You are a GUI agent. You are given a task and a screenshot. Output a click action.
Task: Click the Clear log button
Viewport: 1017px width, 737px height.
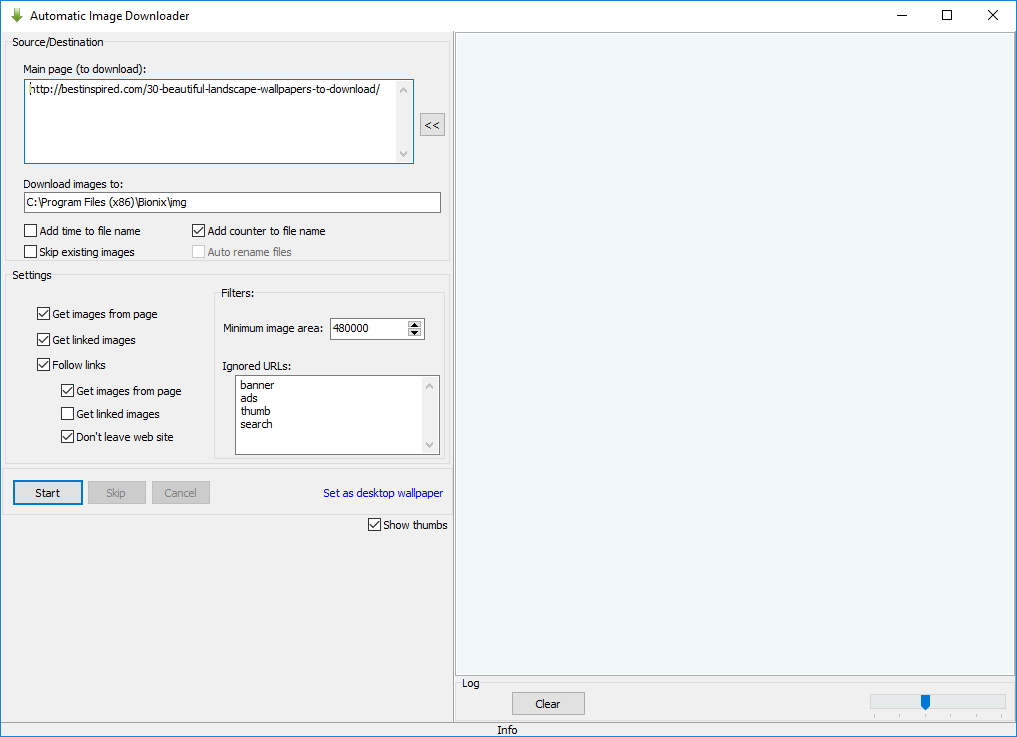[x=548, y=704]
